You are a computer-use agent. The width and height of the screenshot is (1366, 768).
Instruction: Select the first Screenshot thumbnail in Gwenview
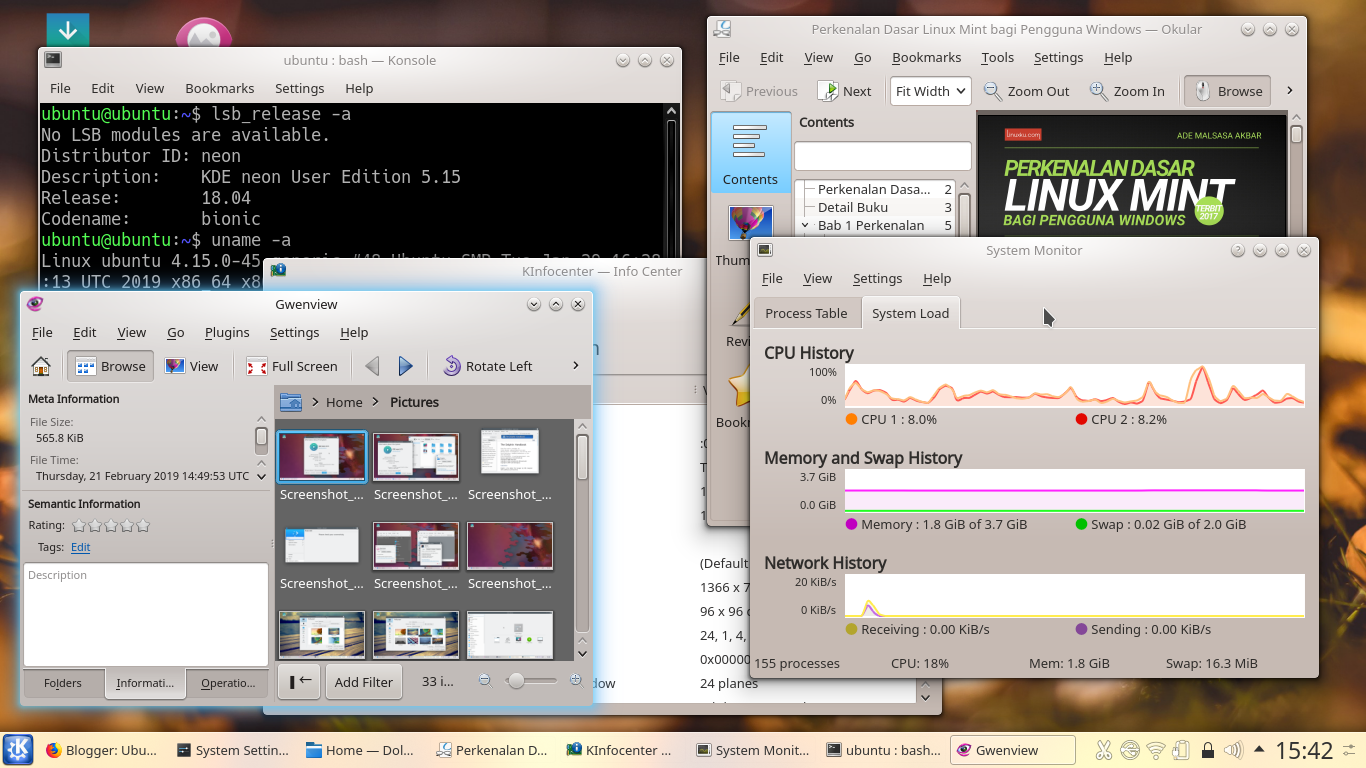coord(321,455)
